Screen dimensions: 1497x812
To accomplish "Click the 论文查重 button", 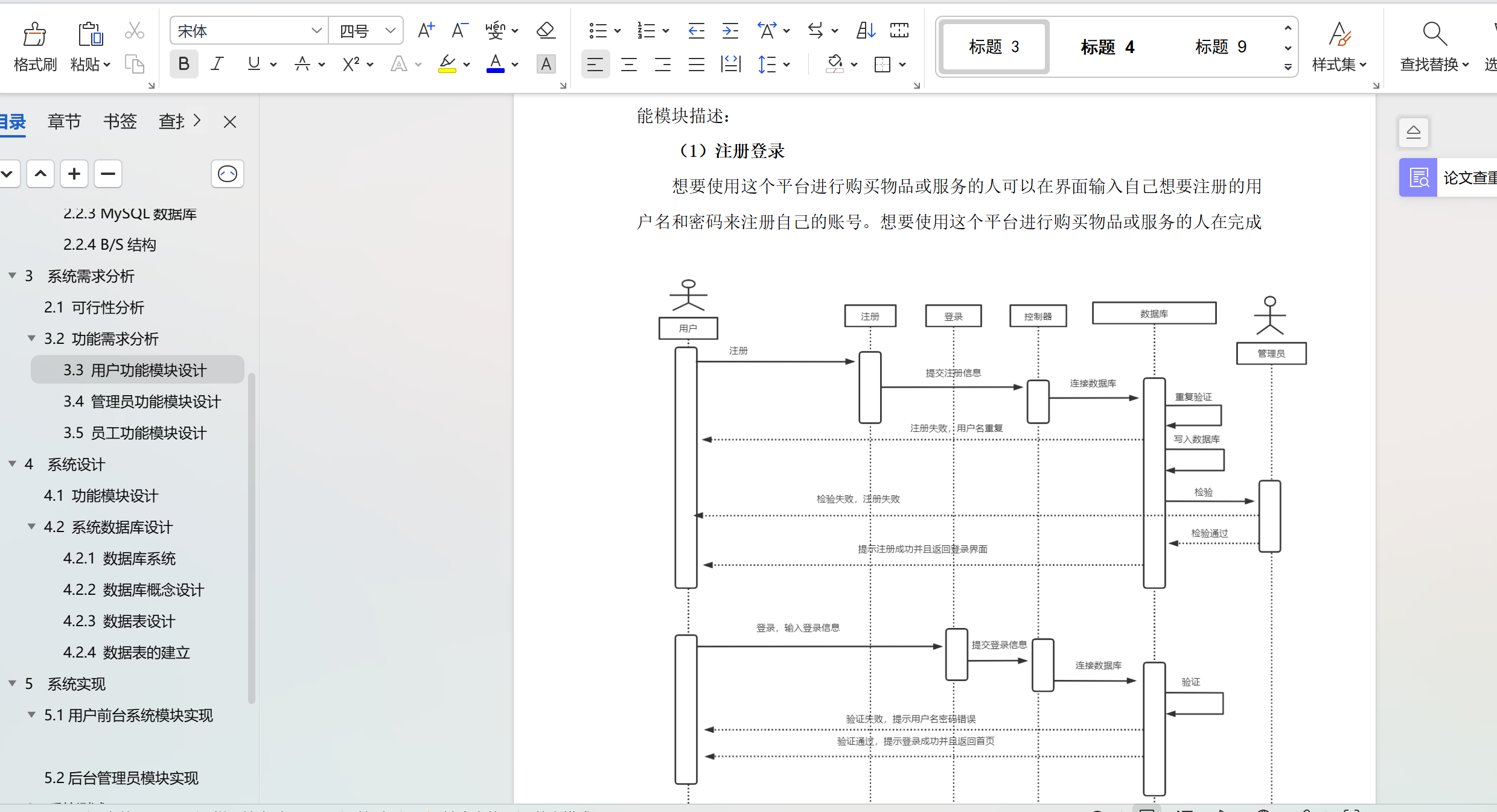I will (x=1449, y=177).
